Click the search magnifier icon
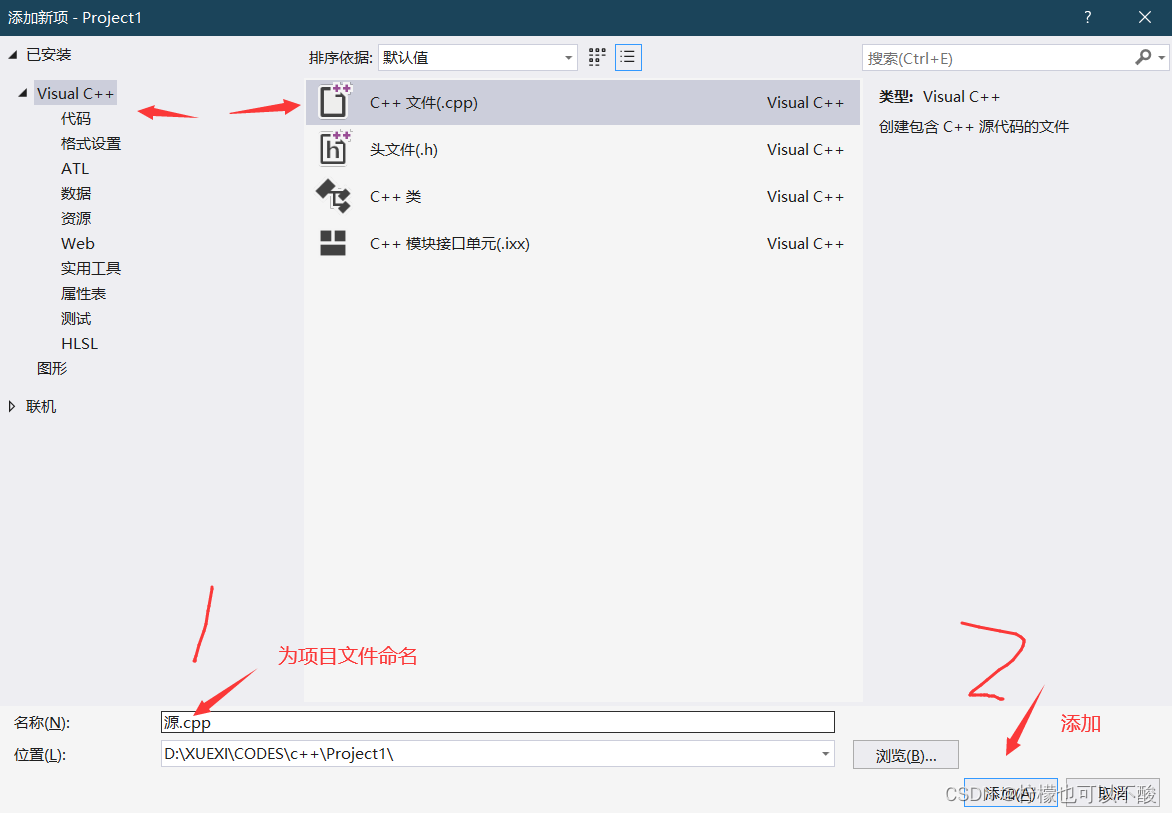The image size is (1172, 813). point(1143,58)
